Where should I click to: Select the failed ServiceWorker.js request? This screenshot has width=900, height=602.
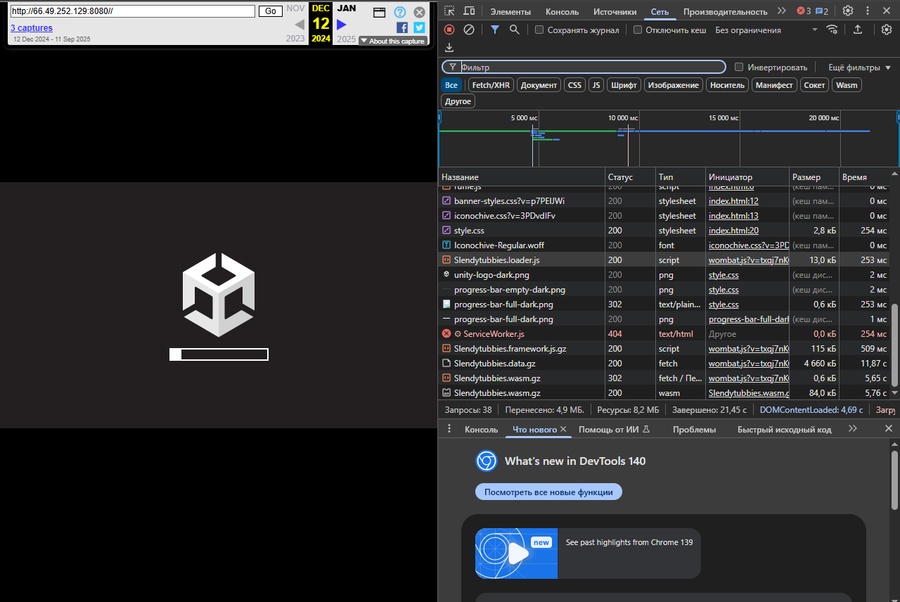pos(665,333)
